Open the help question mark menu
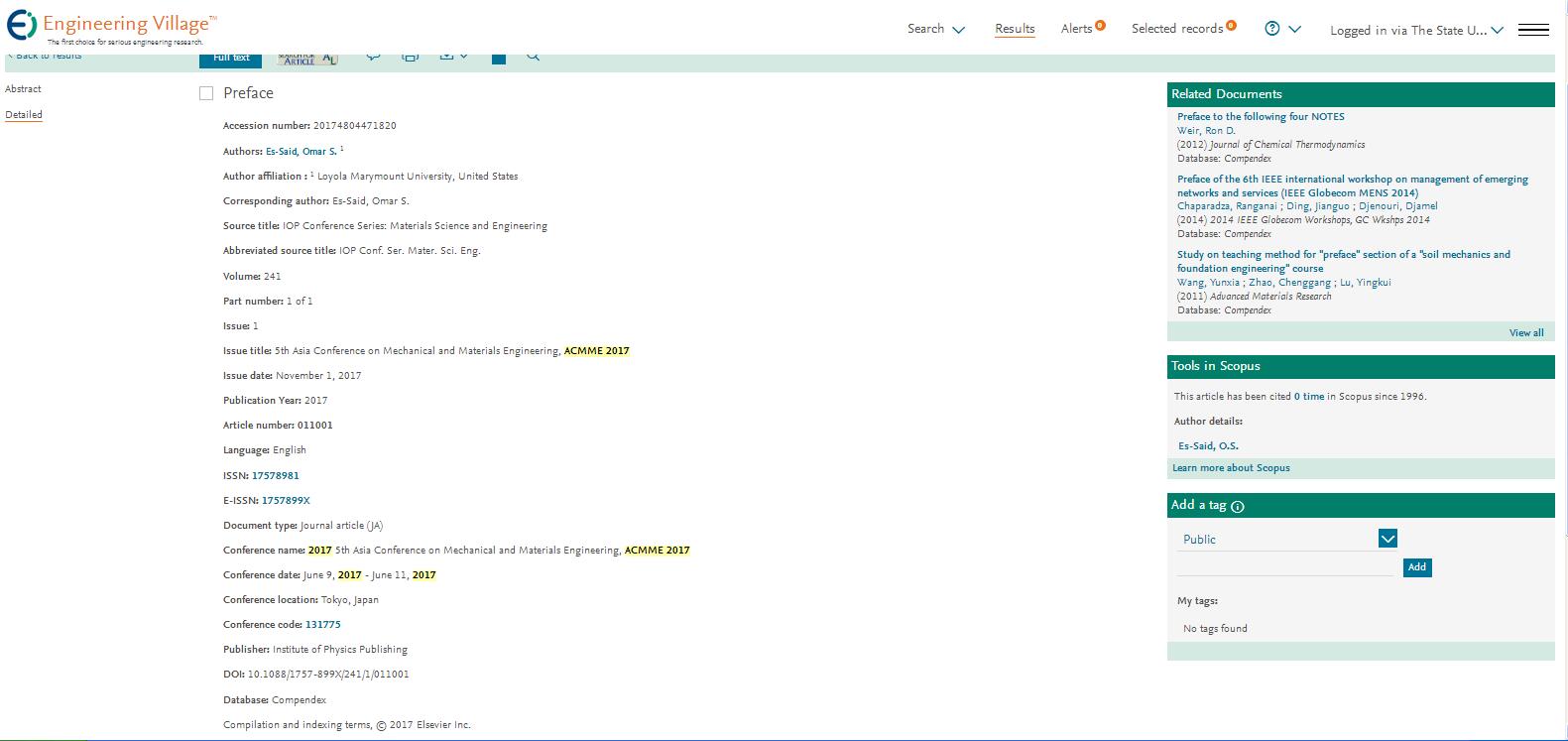 tap(1272, 29)
